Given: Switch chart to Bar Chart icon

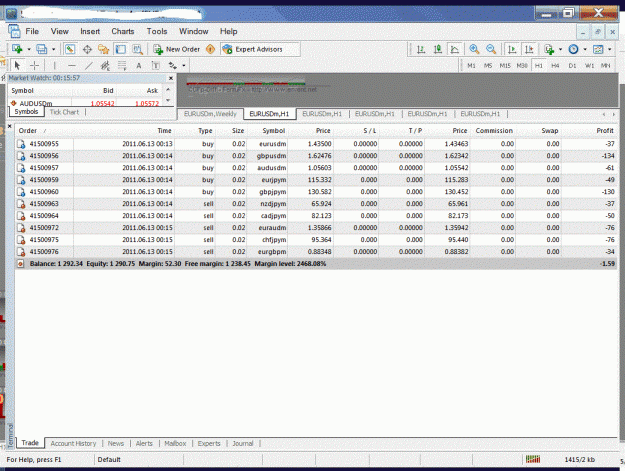Looking at the screenshot, I should tap(421, 49).
